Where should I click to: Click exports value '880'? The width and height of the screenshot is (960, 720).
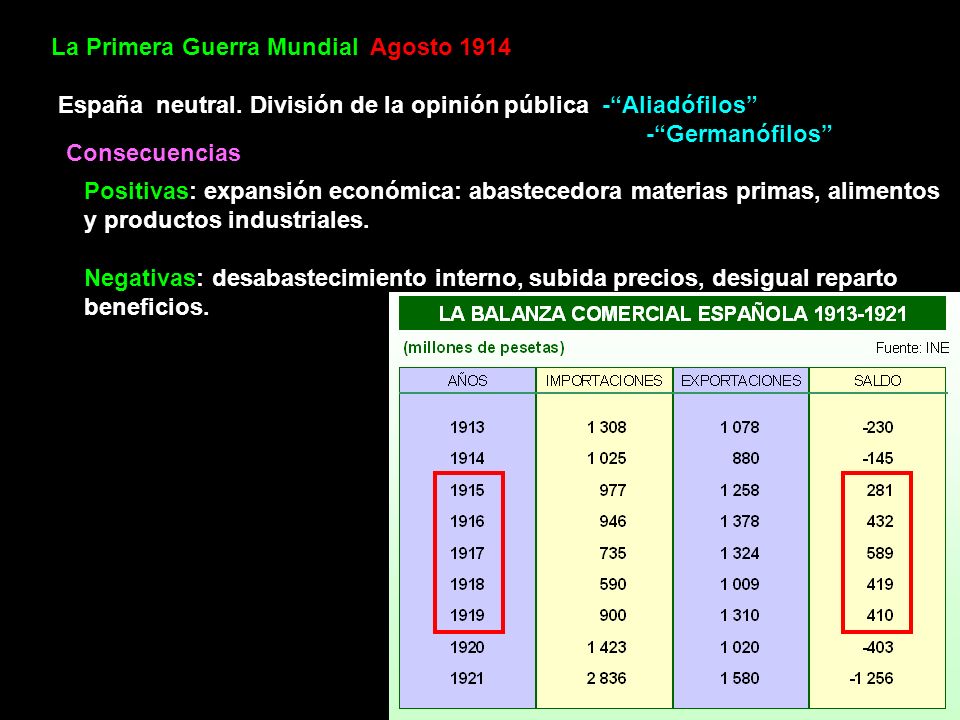click(x=746, y=458)
